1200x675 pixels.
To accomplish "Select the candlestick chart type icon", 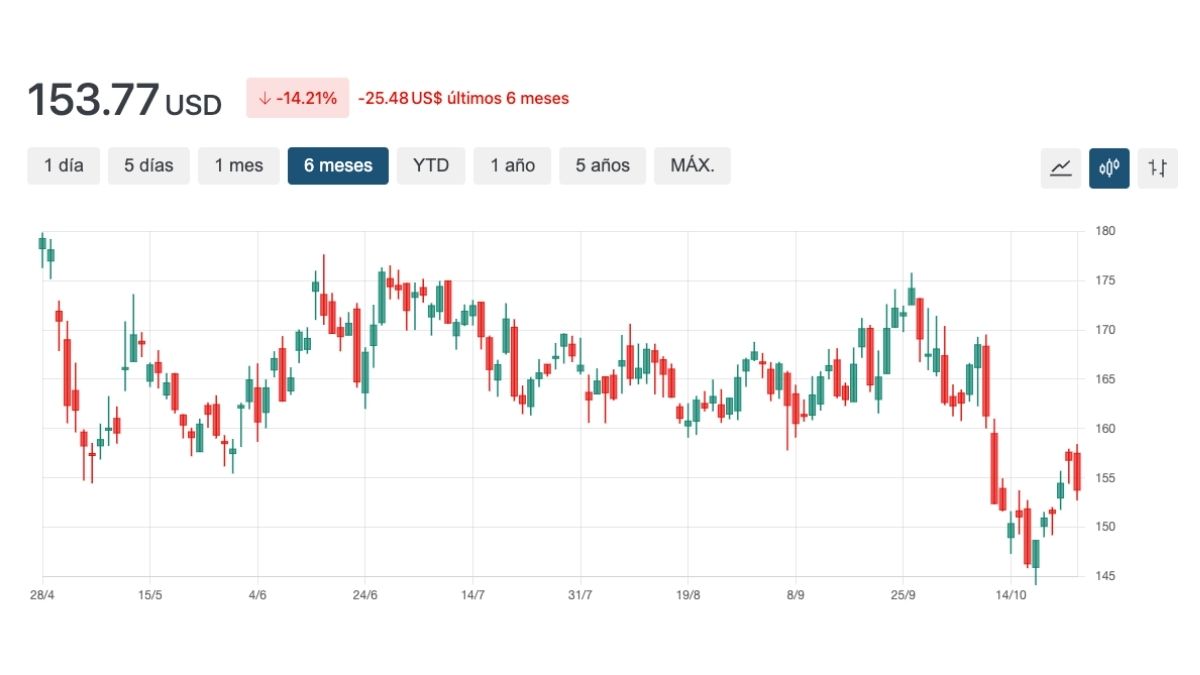I will pos(1109,168).
